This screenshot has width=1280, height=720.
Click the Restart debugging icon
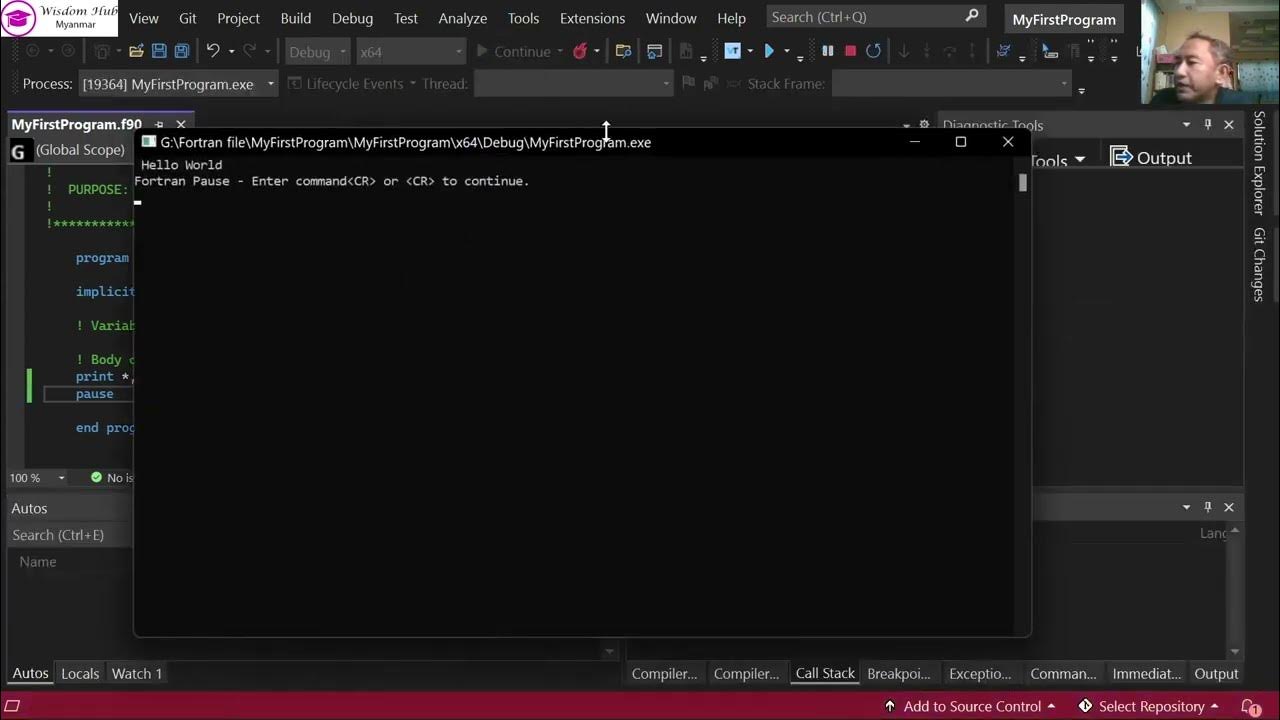873,51
